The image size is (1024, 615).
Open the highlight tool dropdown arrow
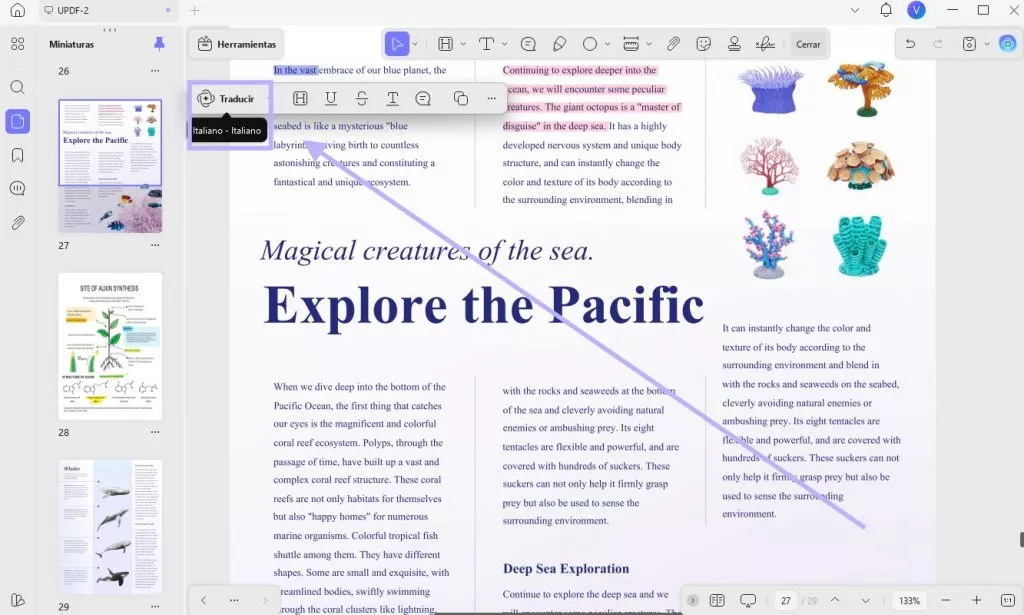pos(463,44)
